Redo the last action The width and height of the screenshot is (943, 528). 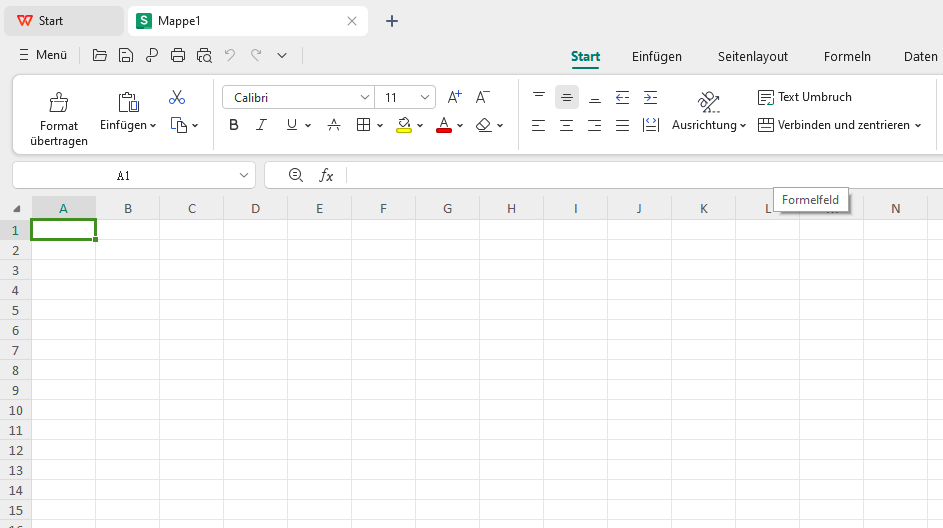click(256, 55)
